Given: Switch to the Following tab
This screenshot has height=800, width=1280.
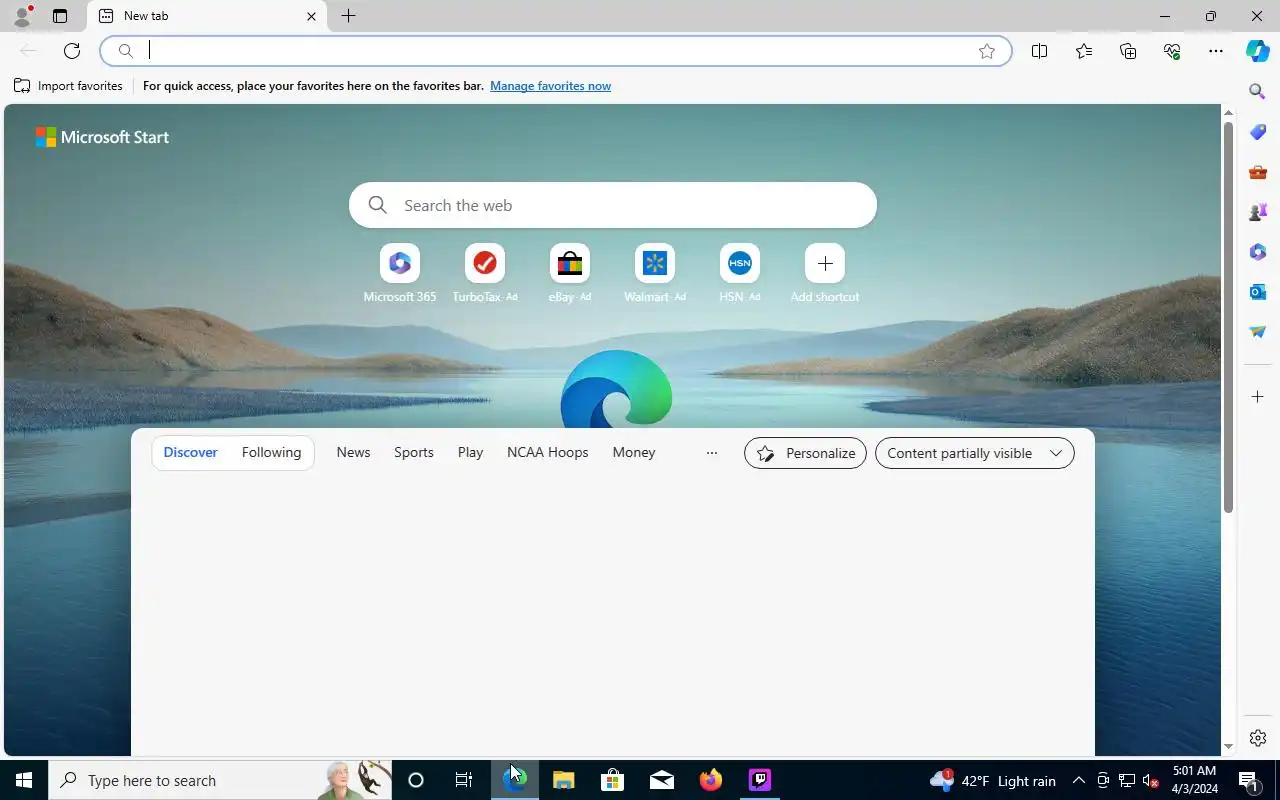Looking at the screenshot, I should (271, 453).
